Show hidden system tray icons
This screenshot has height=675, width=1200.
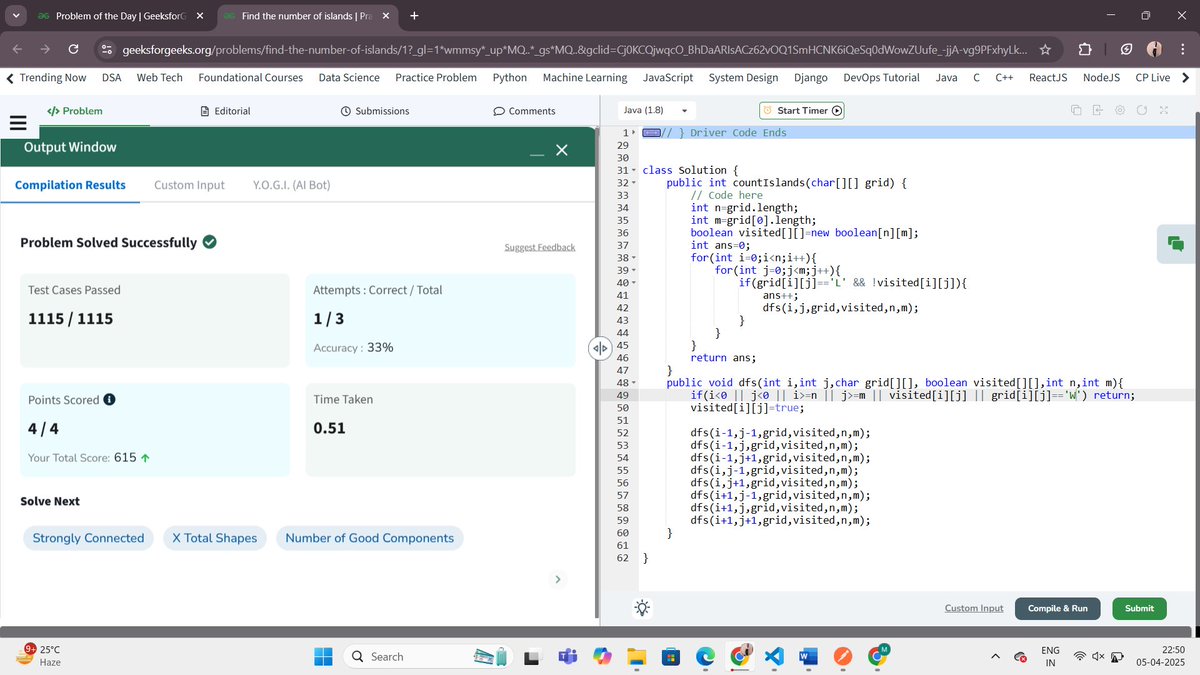(x=995, y=656)
